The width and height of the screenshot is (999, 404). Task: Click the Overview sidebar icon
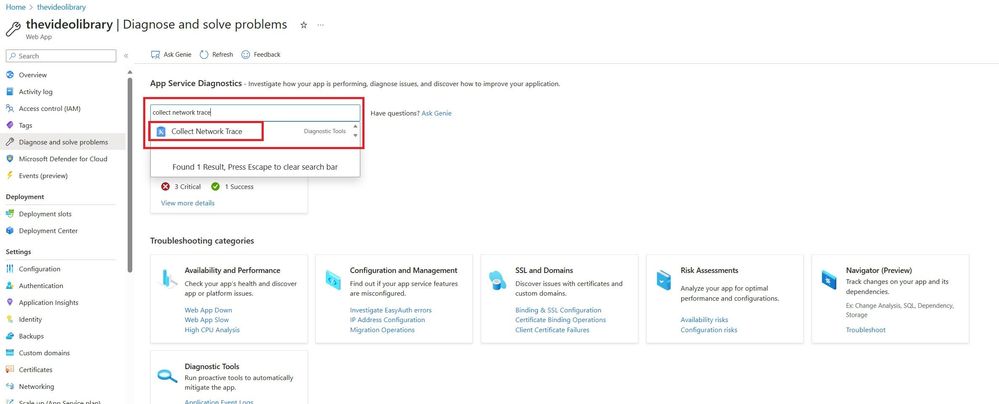[10, 75]
